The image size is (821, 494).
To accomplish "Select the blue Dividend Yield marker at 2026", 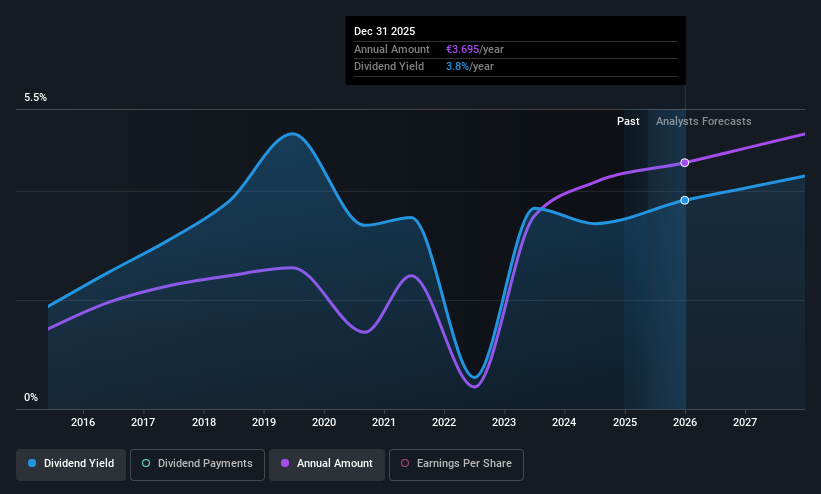I will point(685,200).
